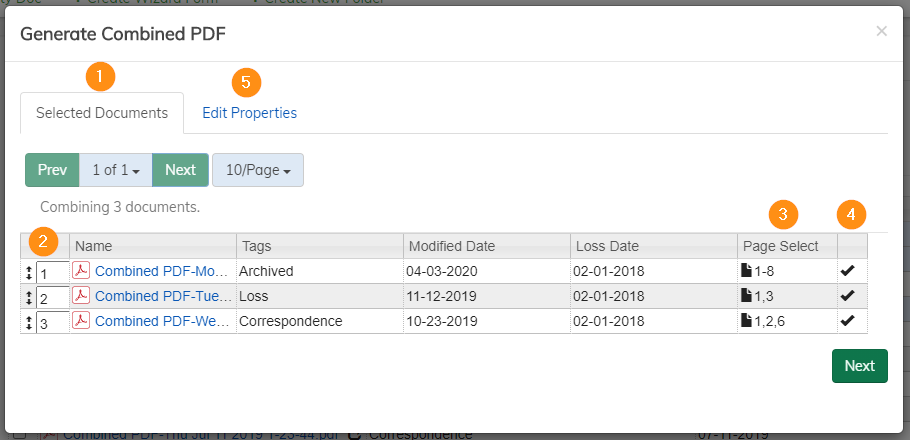Toggle the checkmark for the Archived document
910x440 pixels.
847,271
